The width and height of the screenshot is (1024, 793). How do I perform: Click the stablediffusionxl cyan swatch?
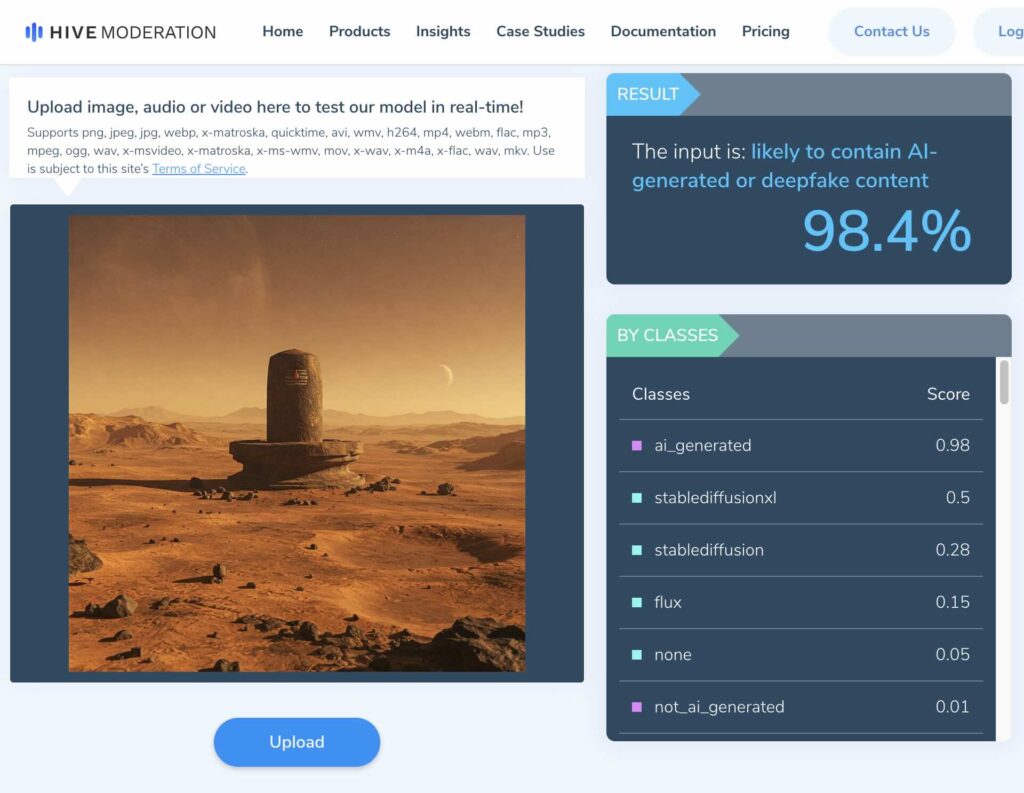pos(637,498)
